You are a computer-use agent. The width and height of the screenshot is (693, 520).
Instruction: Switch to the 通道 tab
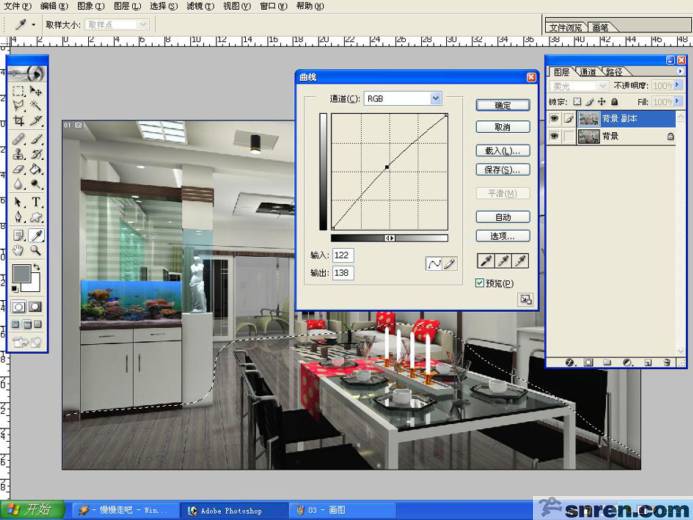[x=588, y=72]
